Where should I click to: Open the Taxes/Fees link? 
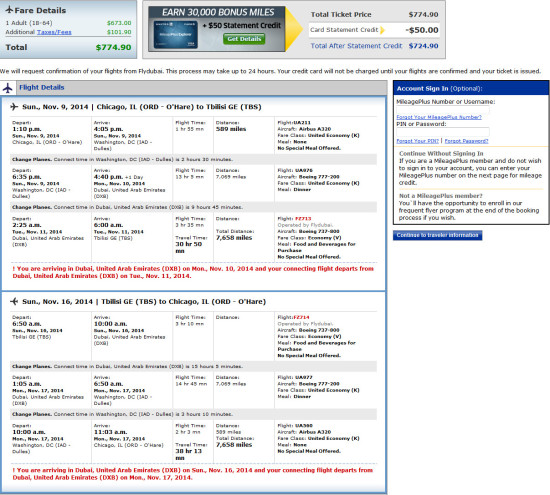(54, 32)
